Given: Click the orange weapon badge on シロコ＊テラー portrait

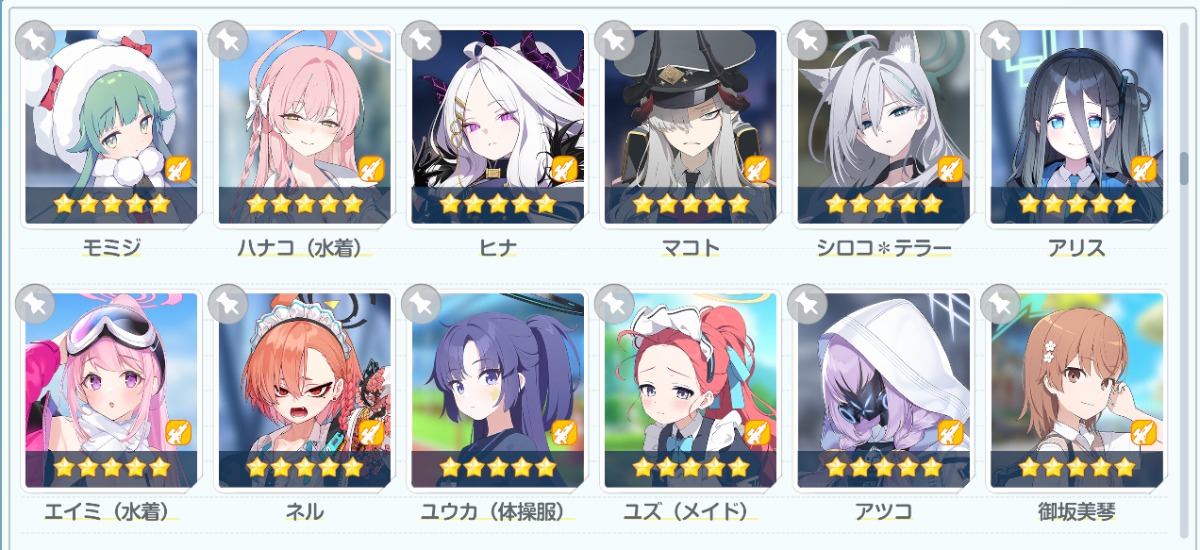Looking at the screenshot, I should click(950, 170).
